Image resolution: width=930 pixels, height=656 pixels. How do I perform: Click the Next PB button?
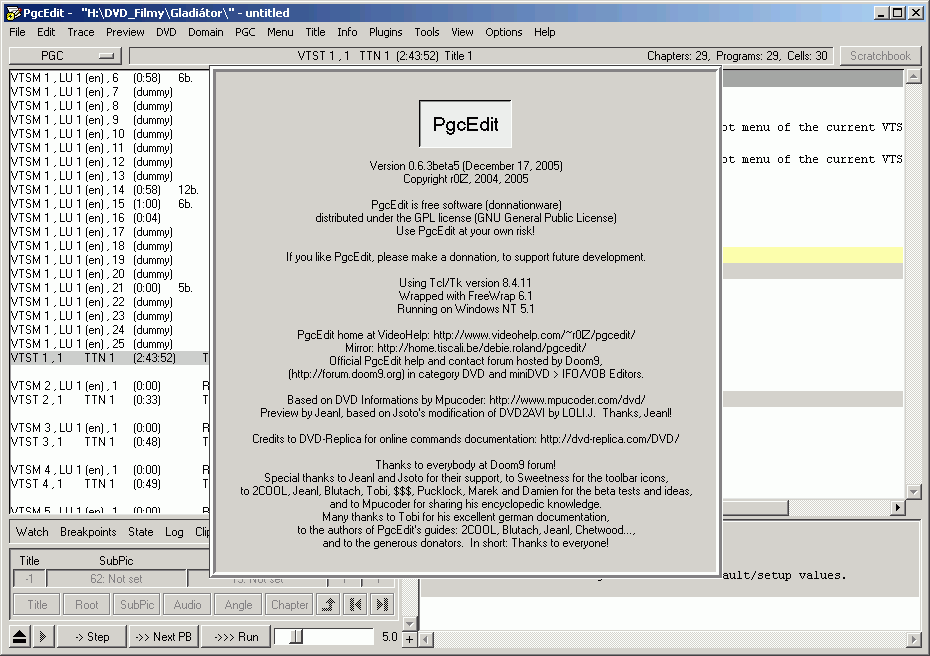pyautogui.click(x=163, y=636)
